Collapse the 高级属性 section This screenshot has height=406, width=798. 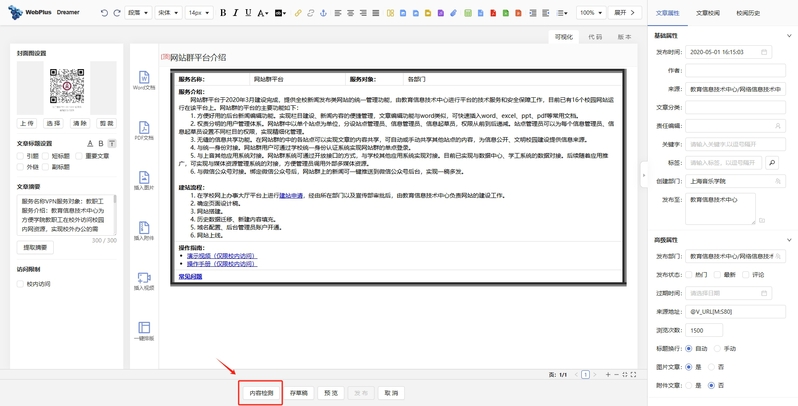point(789,240)
